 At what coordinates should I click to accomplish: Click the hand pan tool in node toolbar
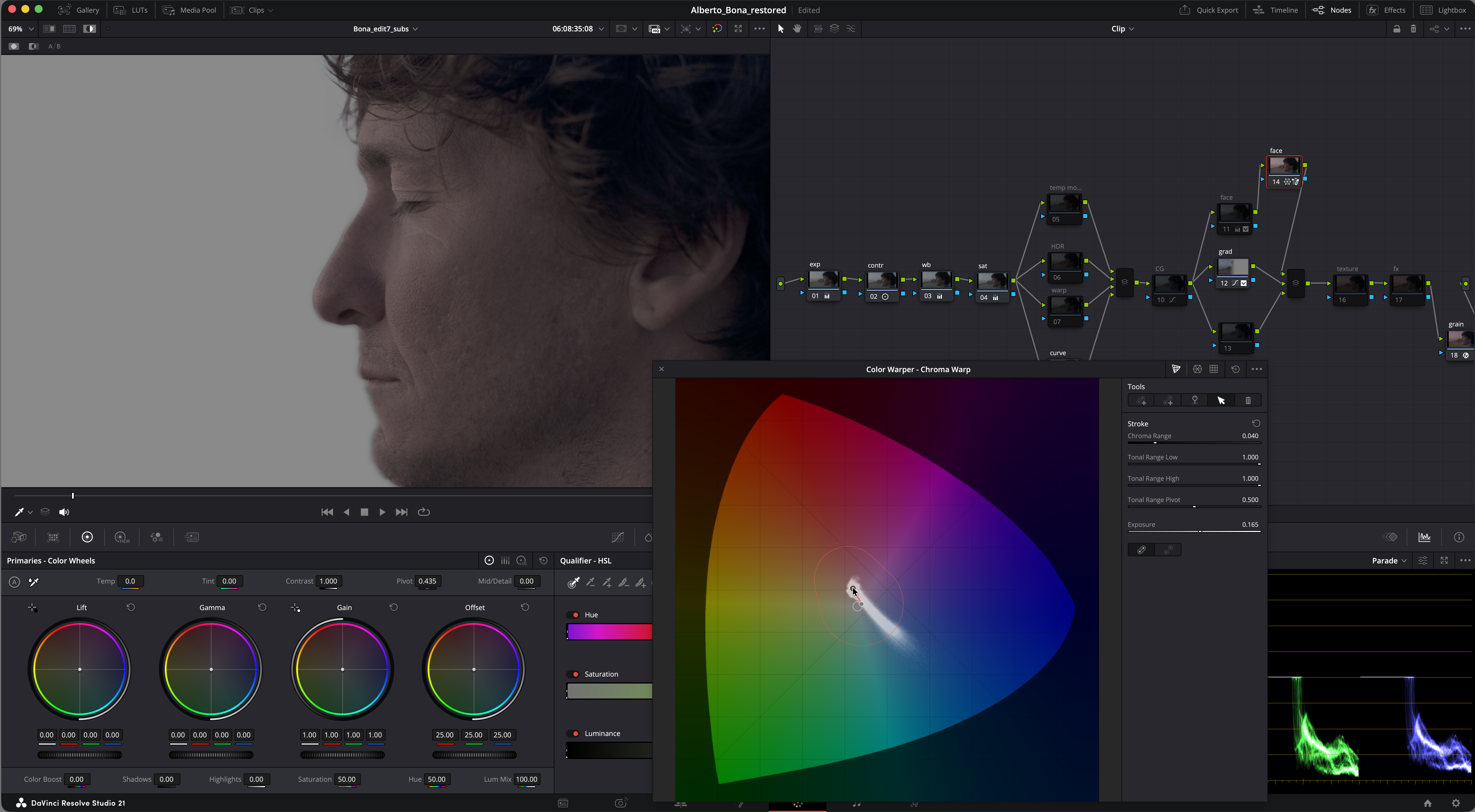[796, 29]
